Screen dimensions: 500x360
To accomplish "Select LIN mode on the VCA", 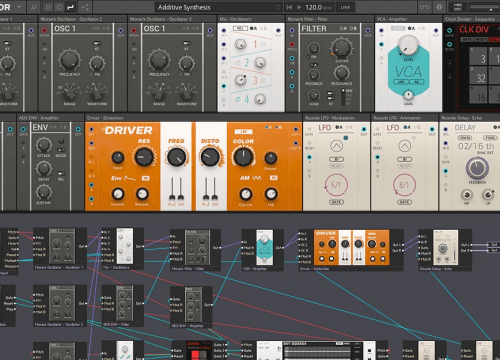I will (401, 82).
